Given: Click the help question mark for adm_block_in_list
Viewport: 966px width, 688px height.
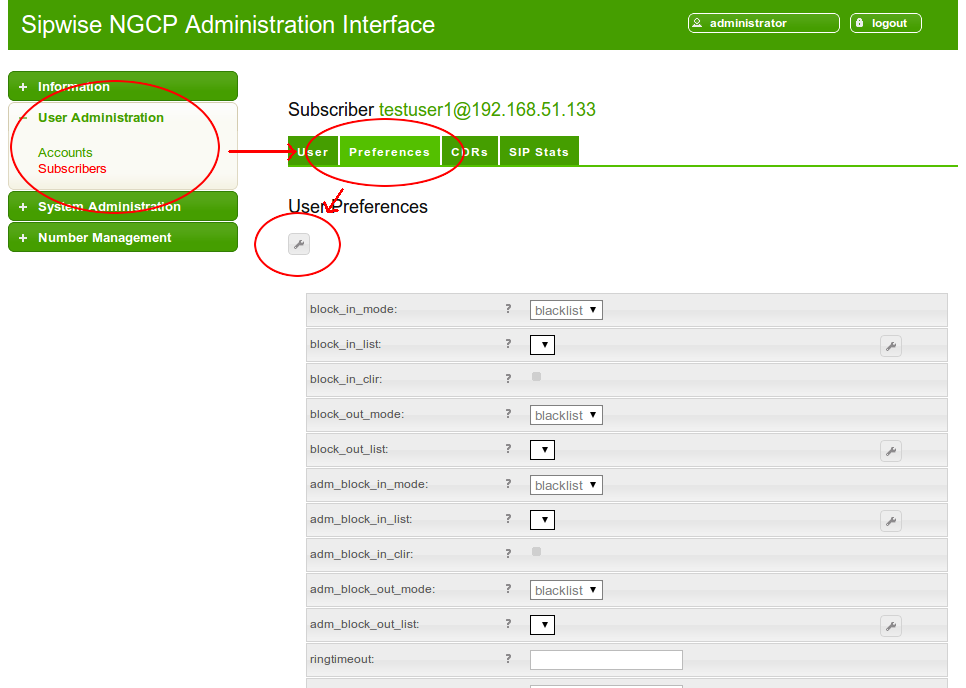Looking at the screenshot, I should pyautogui.click(x=508, y=519).
